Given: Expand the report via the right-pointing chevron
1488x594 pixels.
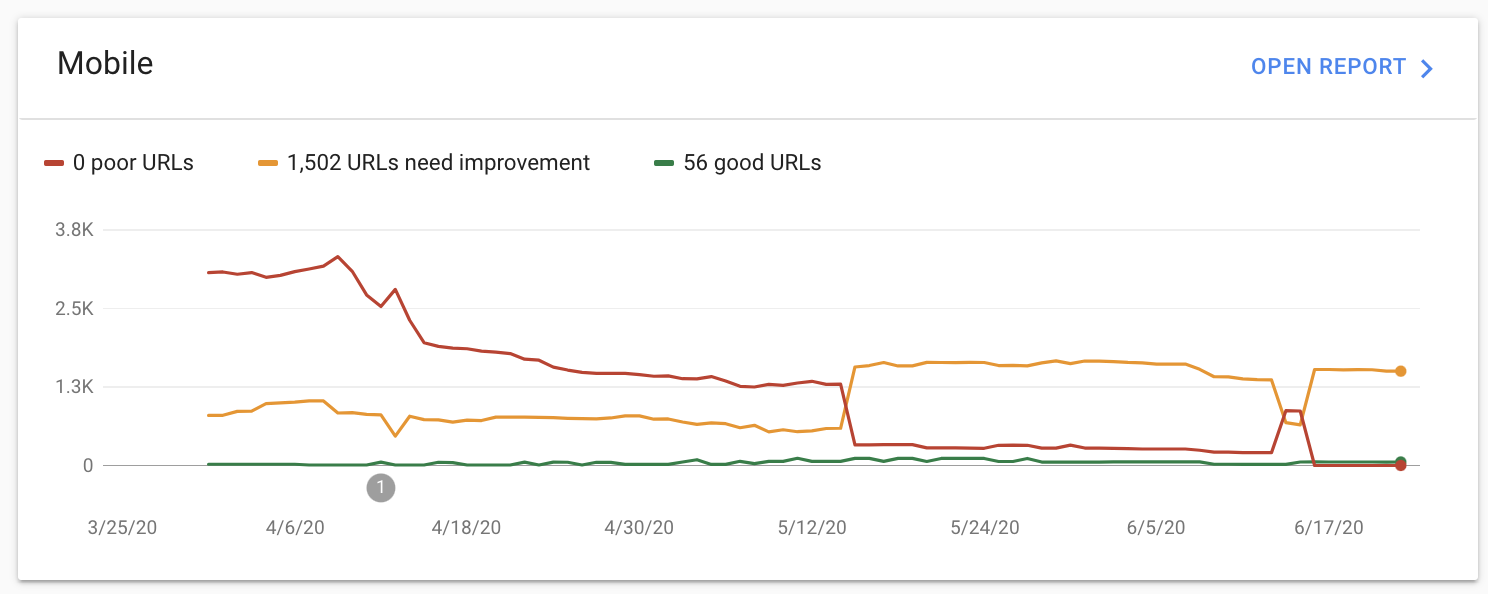Looking at the screenshot, I should tap(1426, 68).
